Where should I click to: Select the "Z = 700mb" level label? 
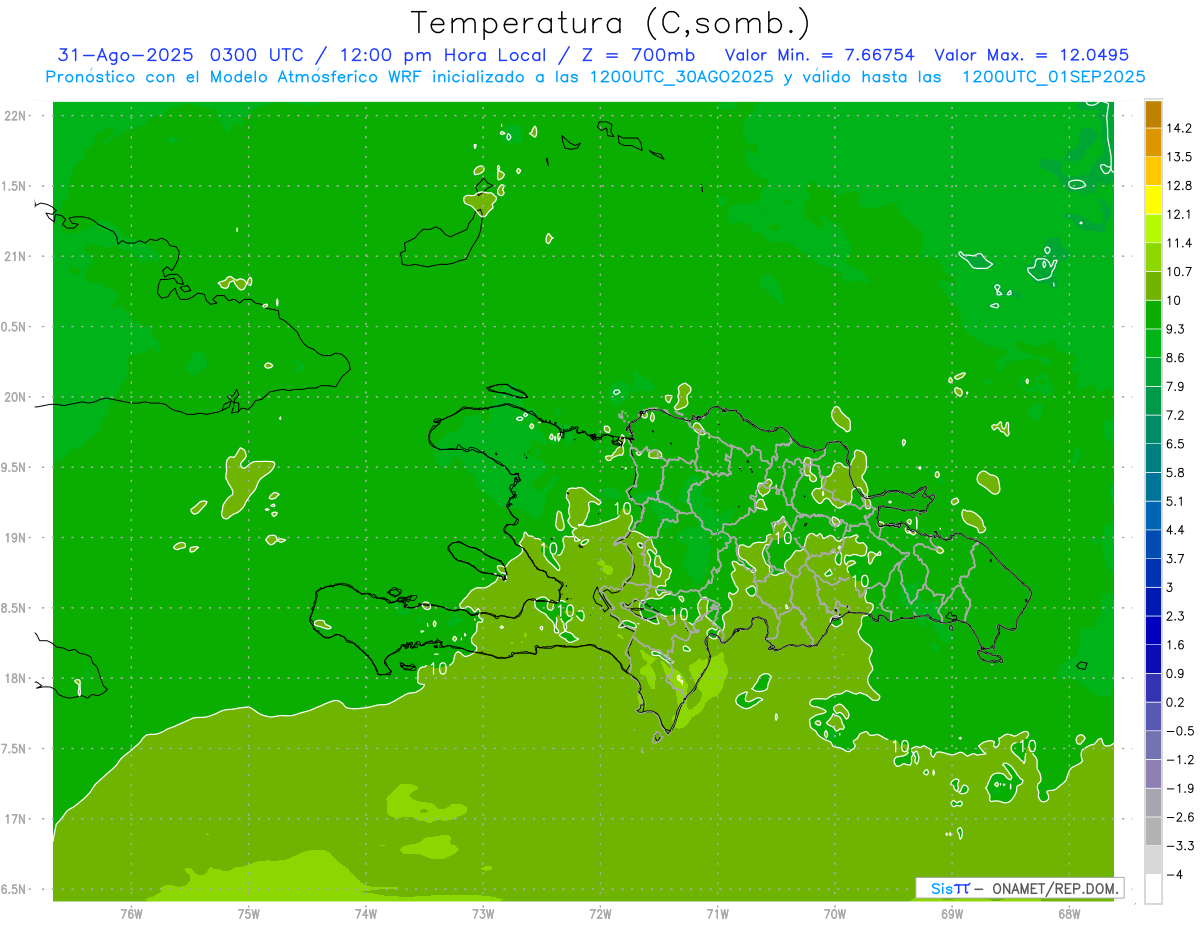pyautogui.click(x=638, y=55)
